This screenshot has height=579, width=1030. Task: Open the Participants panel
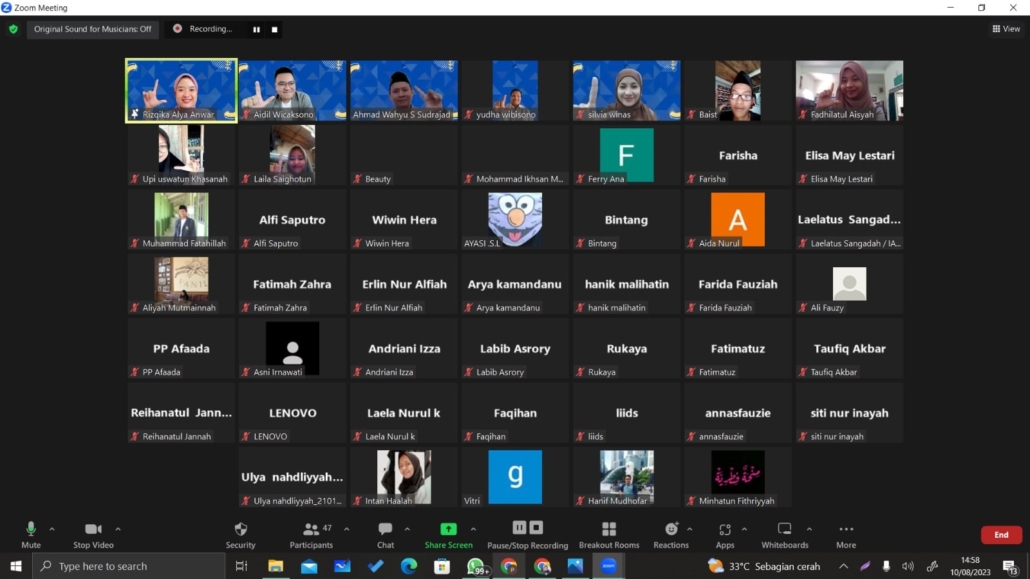(311, 534)
